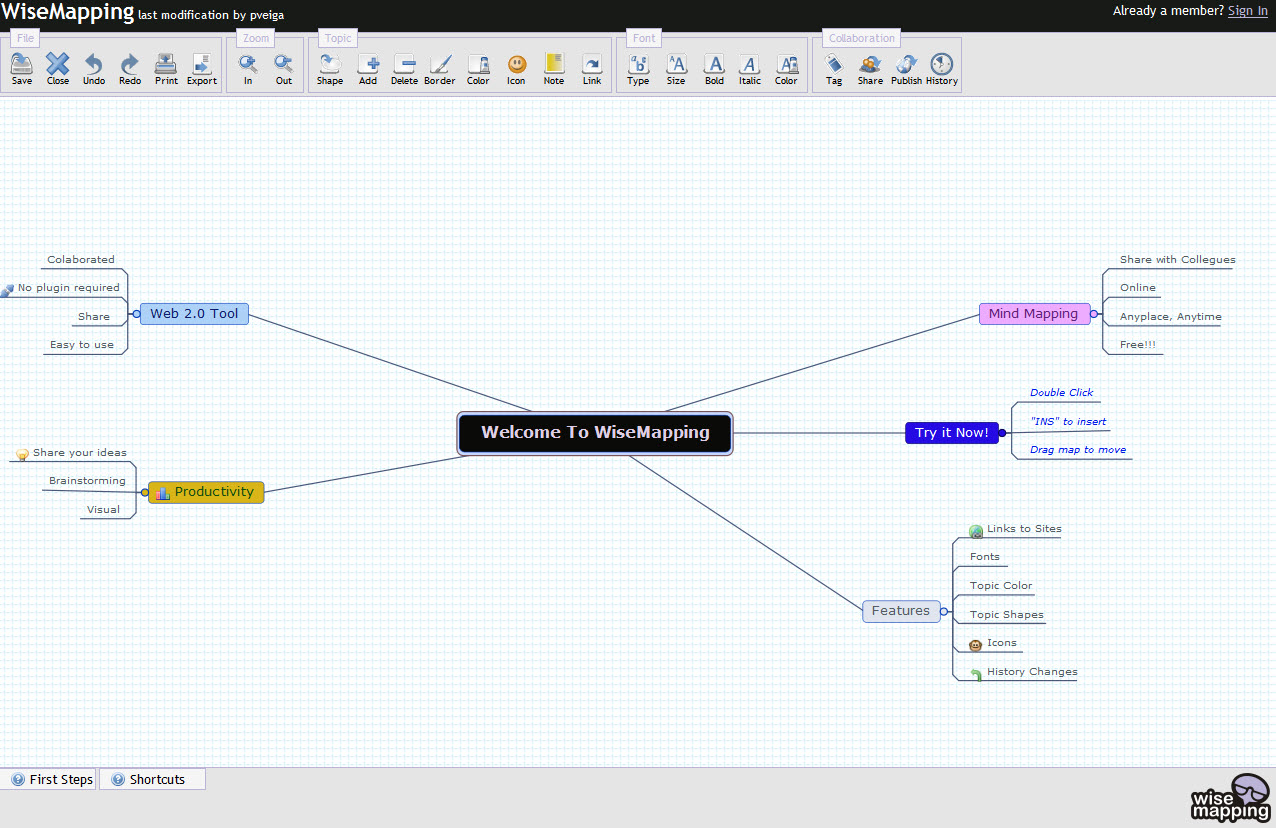This screenshot has height=828, width=1276.
Task: Click the Colaborated subtopic
Action: pos(81,259)
